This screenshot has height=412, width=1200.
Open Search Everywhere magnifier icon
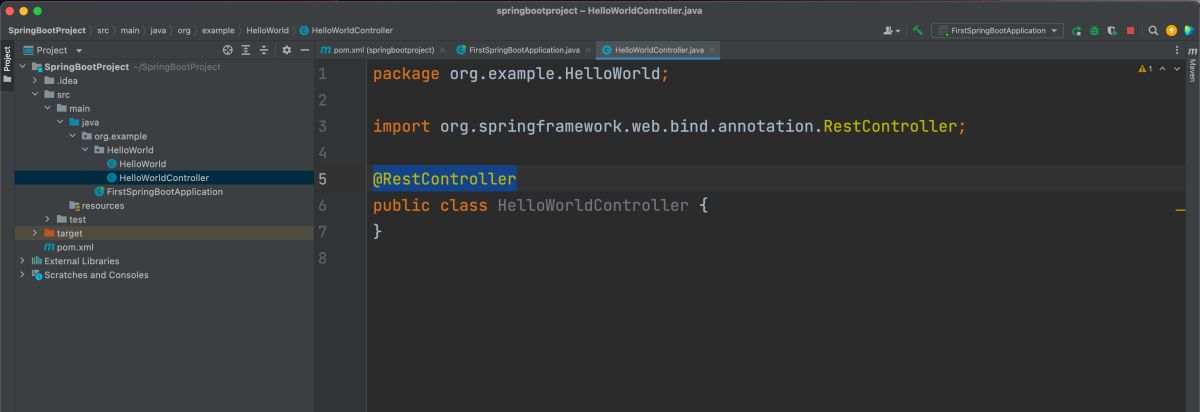(x=1153, y=31)
